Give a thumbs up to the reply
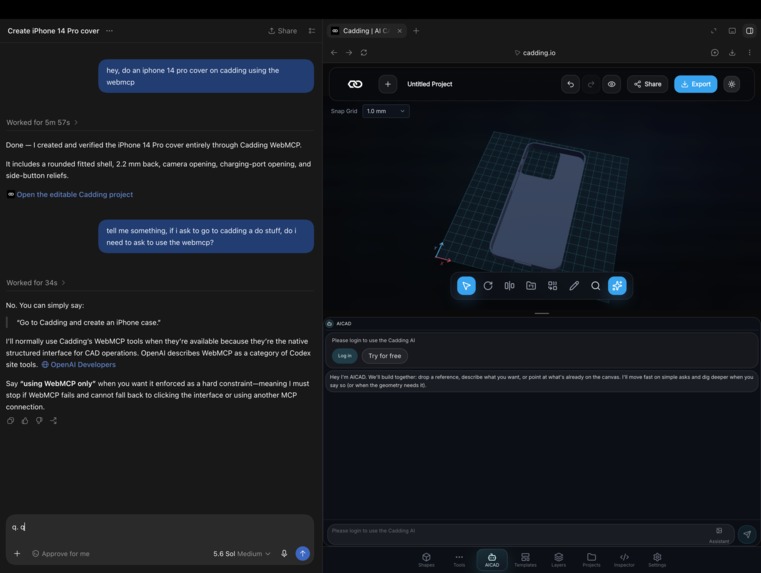 [x=25, y=421]
